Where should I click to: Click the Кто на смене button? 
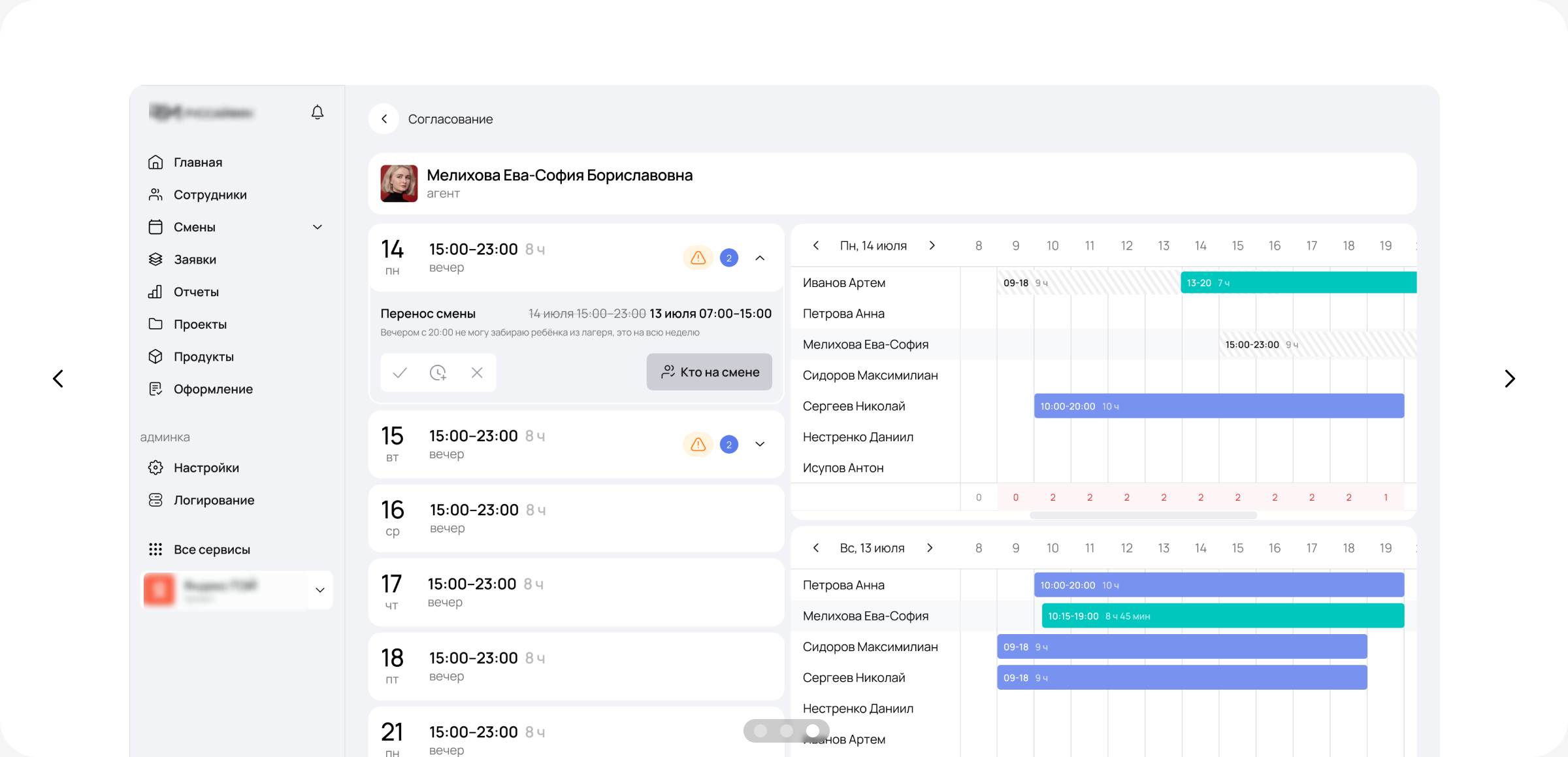pos(710,372)
